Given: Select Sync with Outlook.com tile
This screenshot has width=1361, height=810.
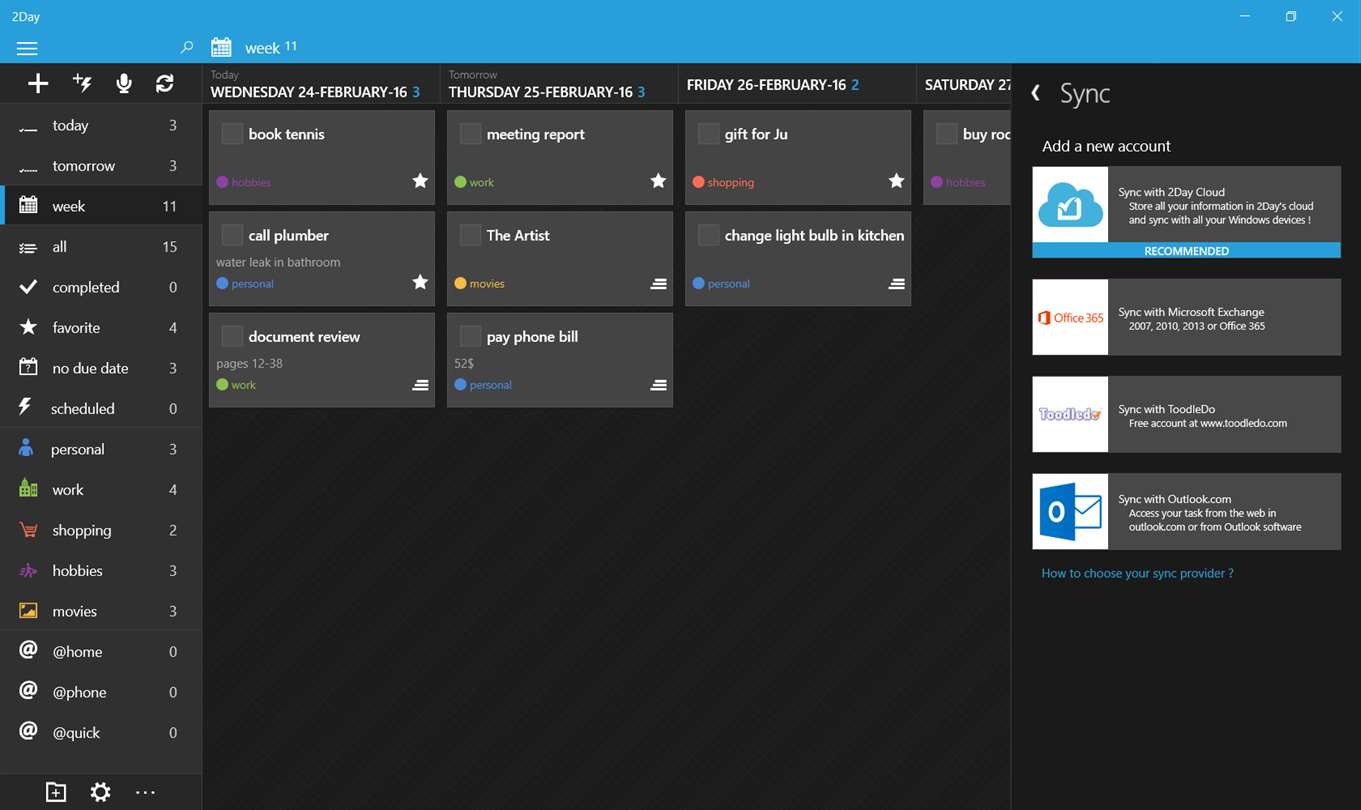Looking at the screenshot, I should (x=1186, y=512).
